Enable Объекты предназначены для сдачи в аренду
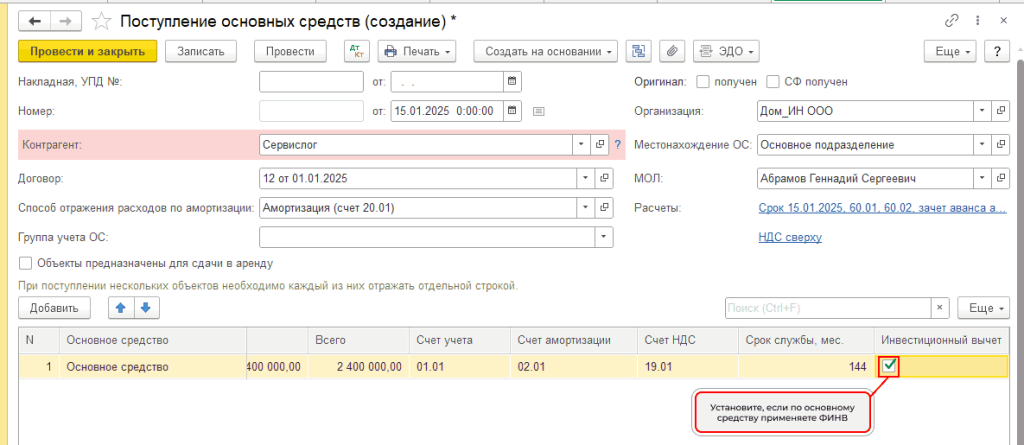Viewport: 1024px width, 445px height. pyautogui.click(x=25, y=263)
